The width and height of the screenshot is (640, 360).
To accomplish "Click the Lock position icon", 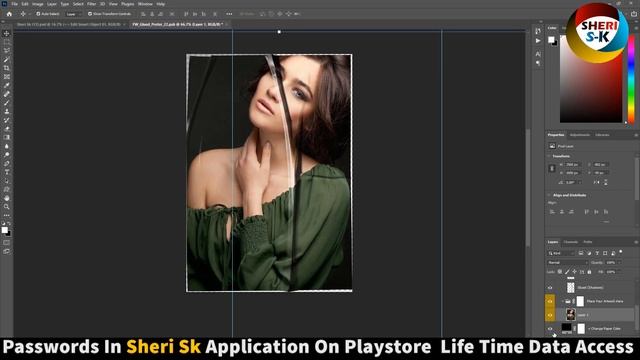I will [x=575, y=272].
